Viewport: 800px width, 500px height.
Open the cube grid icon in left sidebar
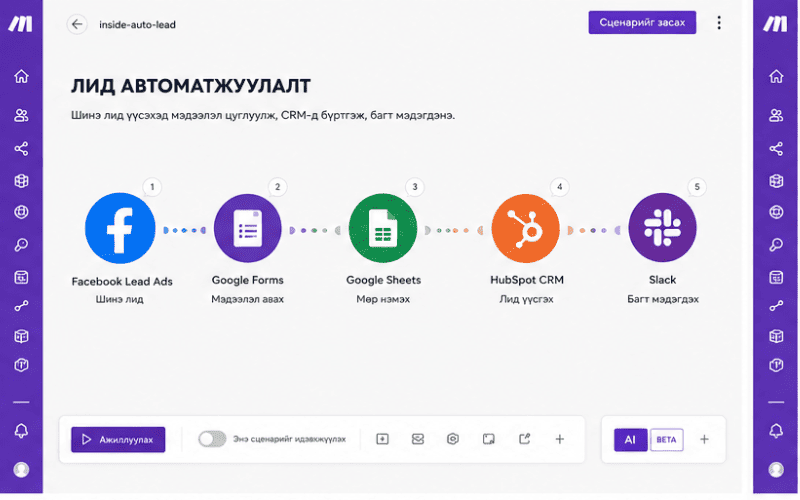coord(21,181)
